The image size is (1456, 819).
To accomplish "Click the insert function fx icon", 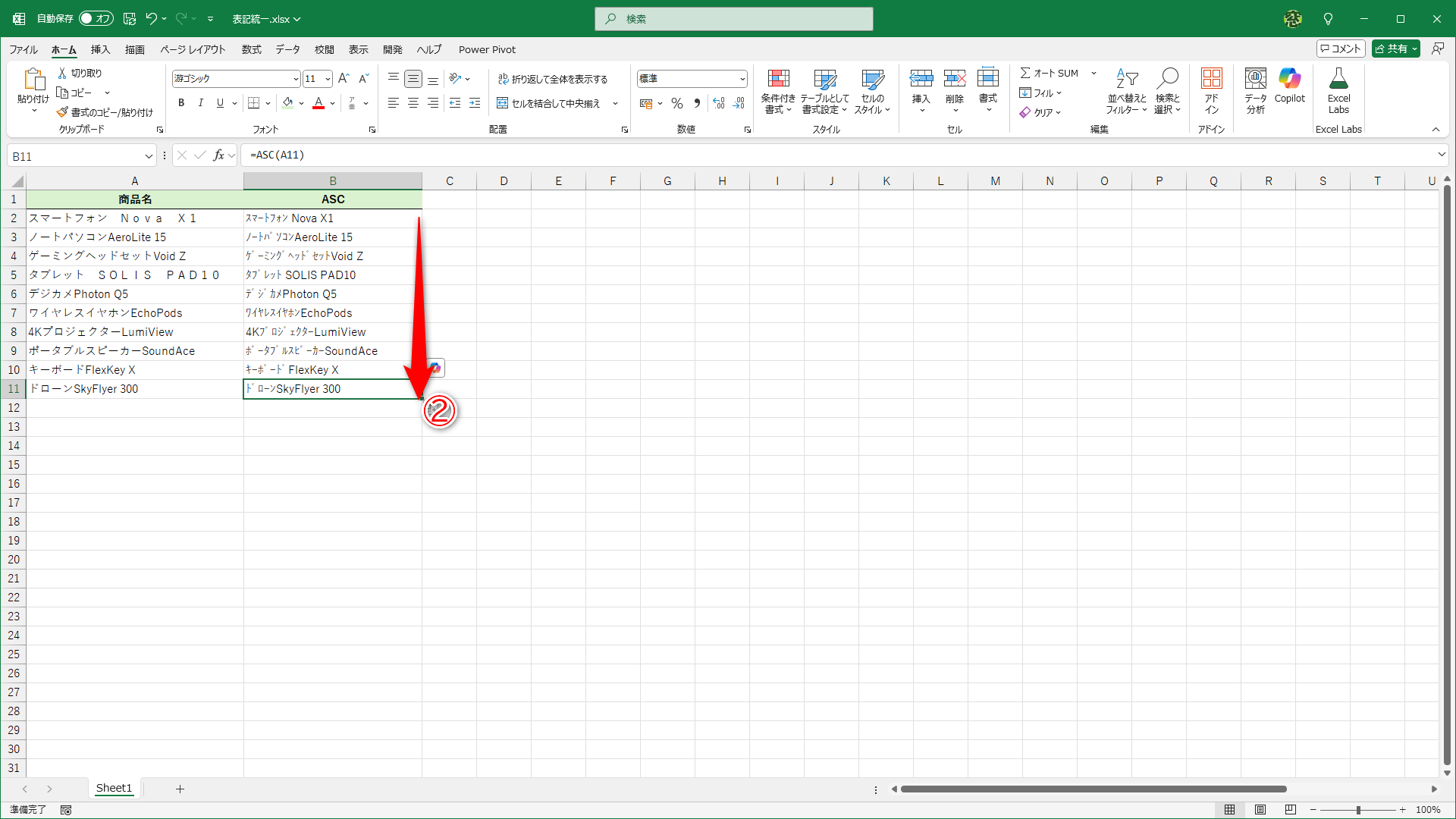I will tap(218, 155).
